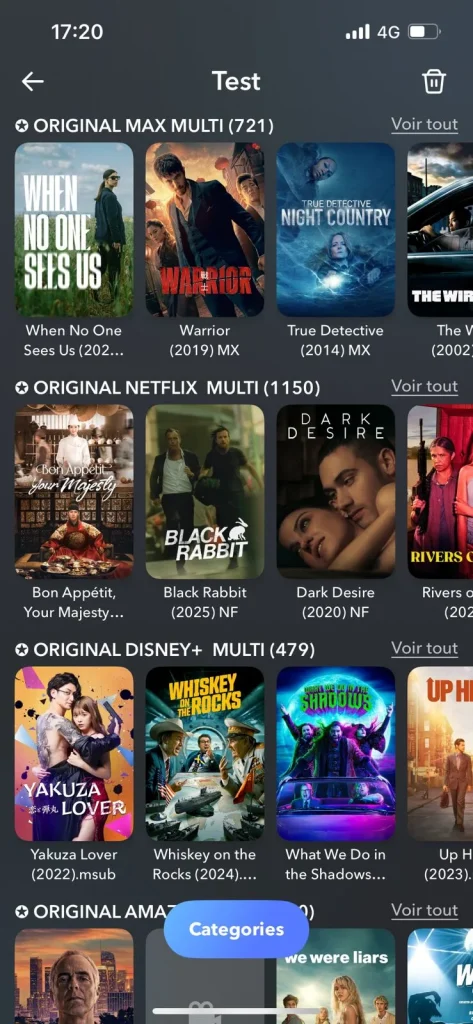Open Bon Appétit, Your Majesty poster
Screen dimensions: 473x1024
[x=74, y=492]
